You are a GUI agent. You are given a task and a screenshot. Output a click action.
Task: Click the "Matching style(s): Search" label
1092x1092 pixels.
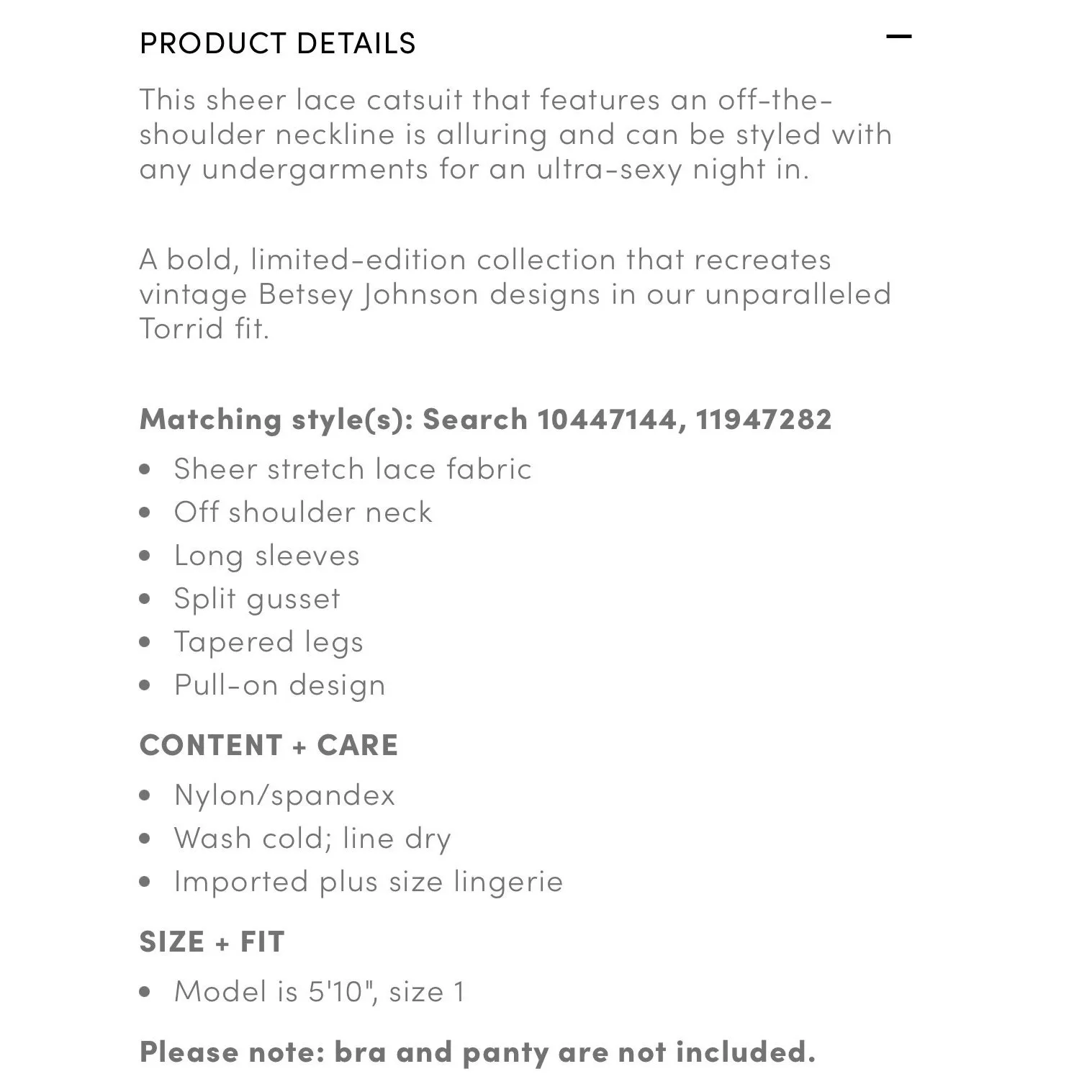point(333,419)
